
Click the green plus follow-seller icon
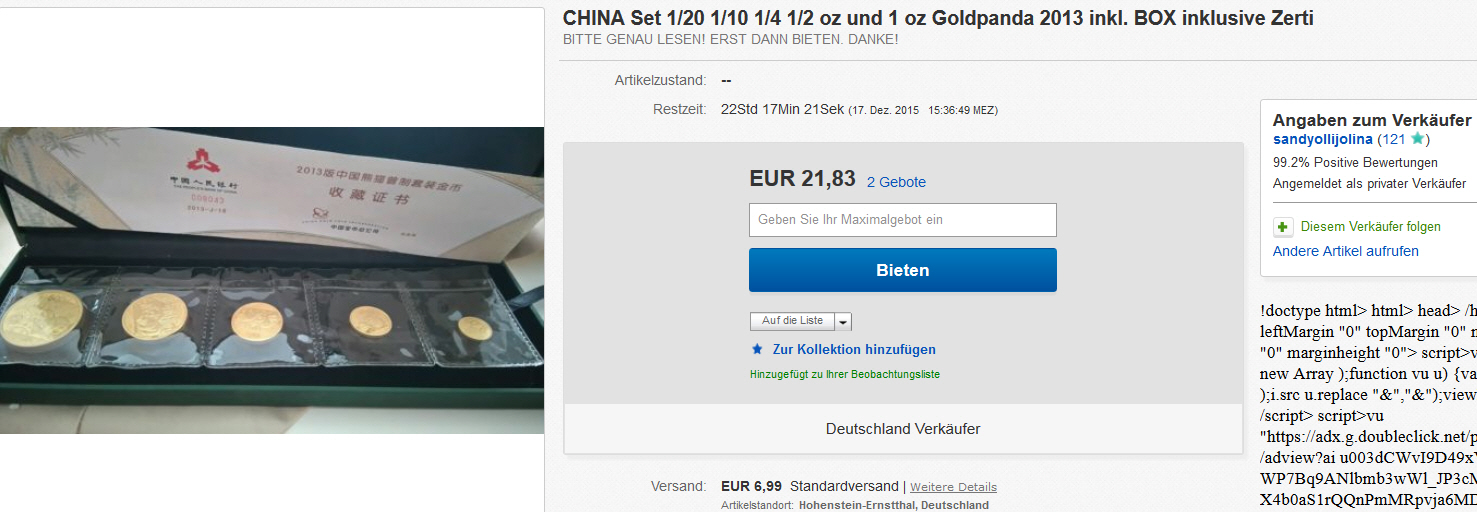coord(1282,227)
